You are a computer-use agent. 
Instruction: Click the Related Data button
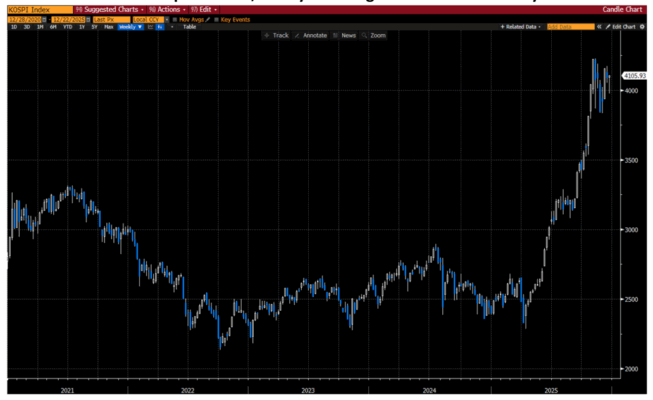pyautogui.click(x=520, y=26)
